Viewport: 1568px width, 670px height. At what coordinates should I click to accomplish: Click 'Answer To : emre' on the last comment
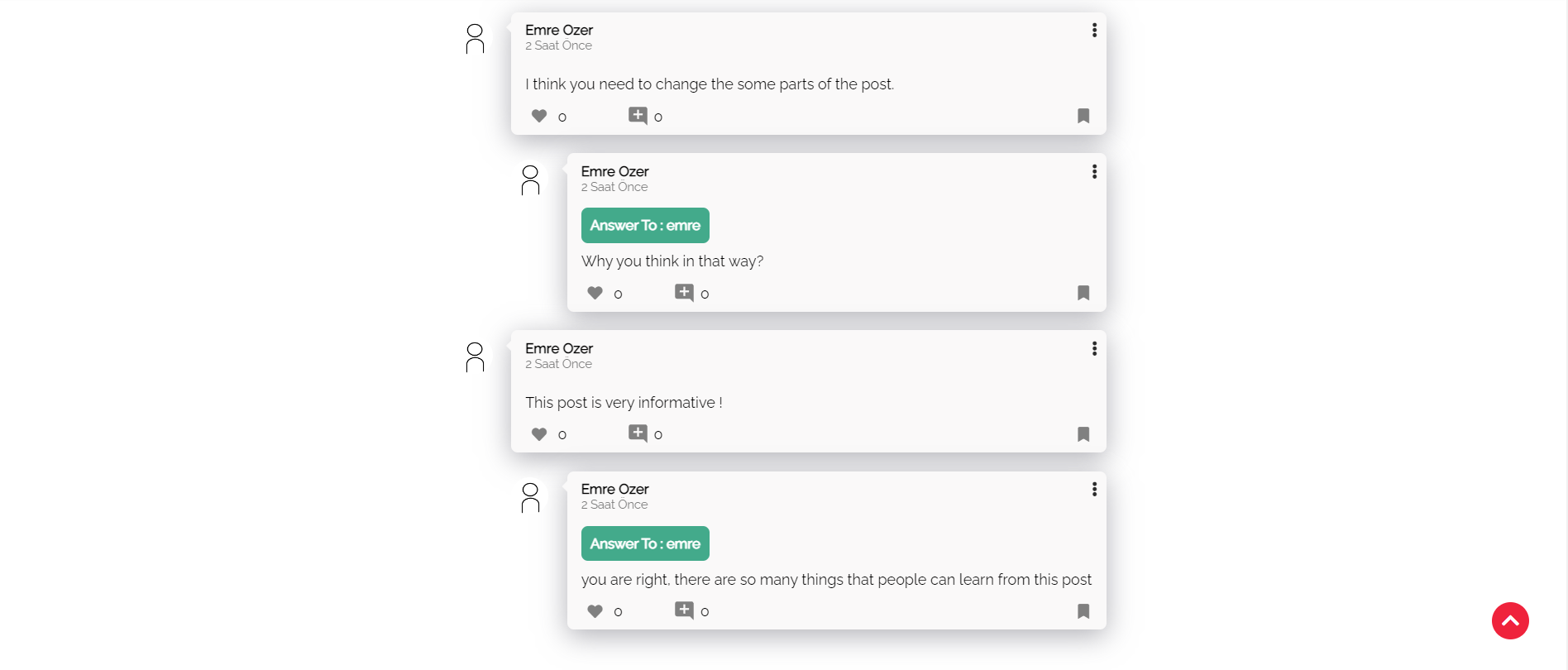[645, 543]
